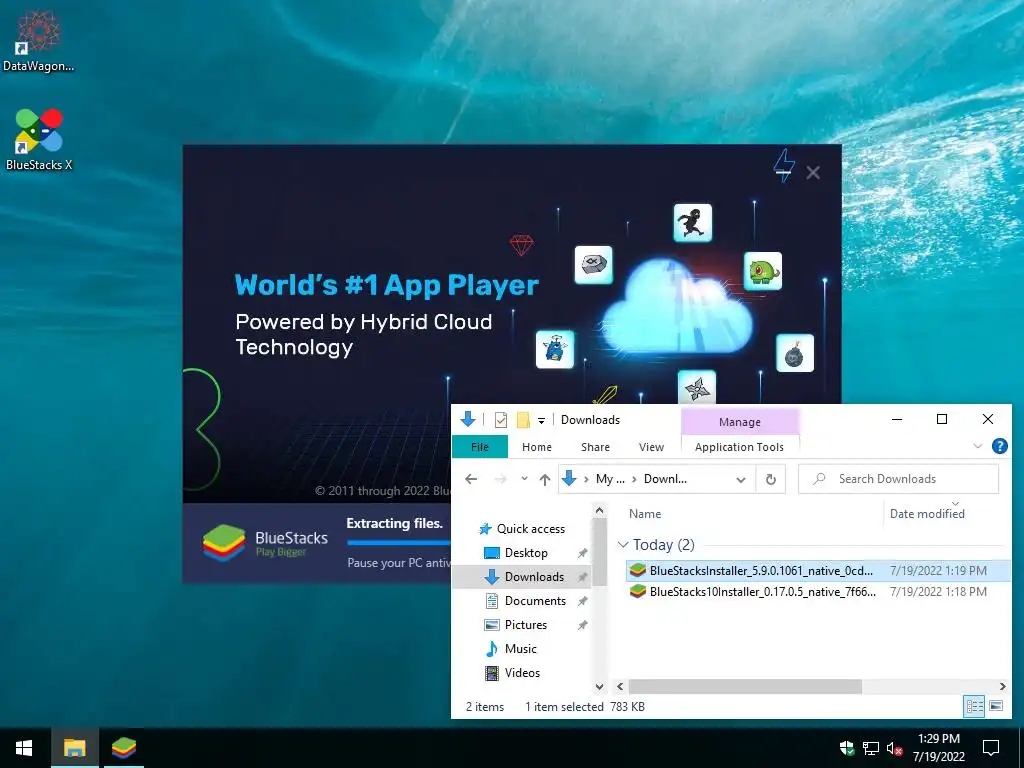This screenshot has height=768, width=1024.
Task: Click the blue bird game tile
Action: click(x=554, y=349)
